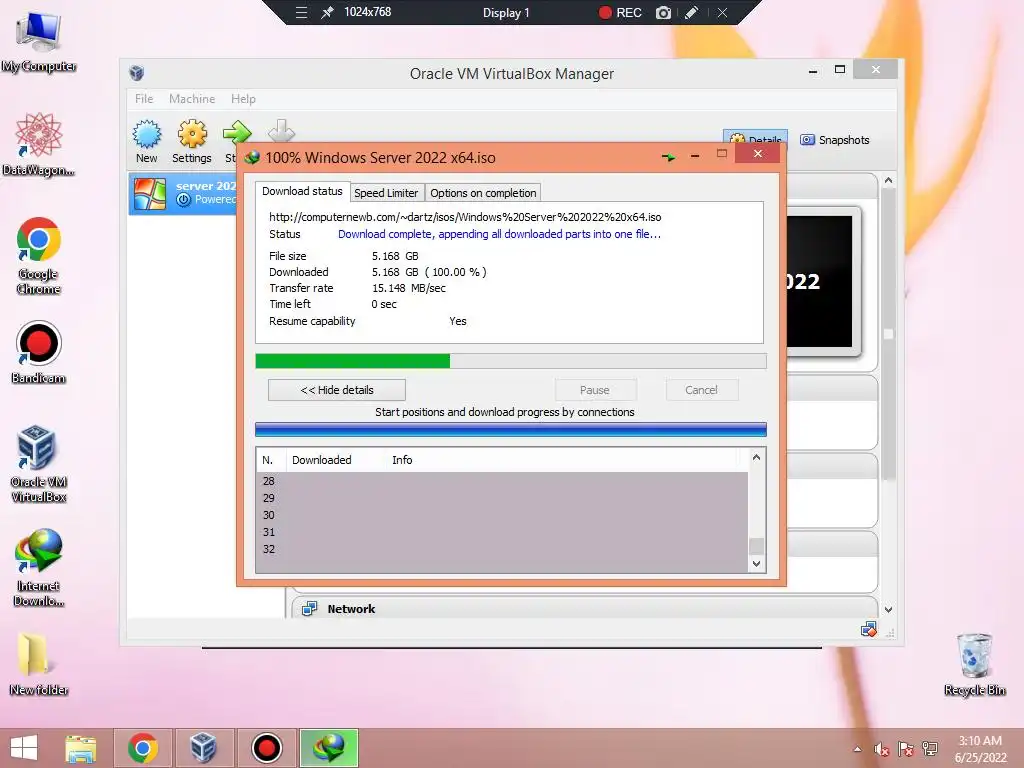Open File Explorer from the taskbar
The image size is (1024, 768).
[80, 748]
